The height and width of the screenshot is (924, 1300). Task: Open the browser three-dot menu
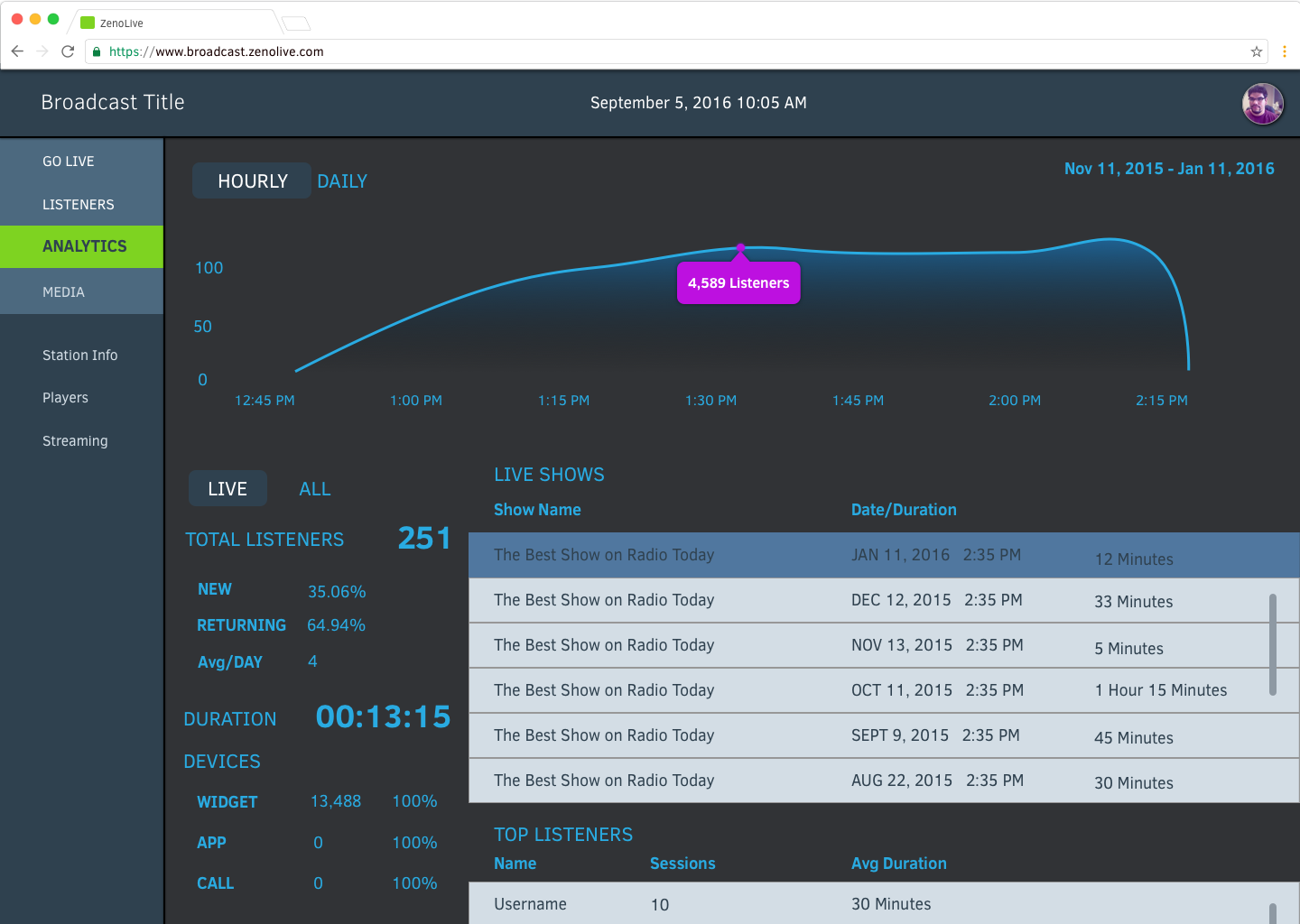pos(1284,51)
